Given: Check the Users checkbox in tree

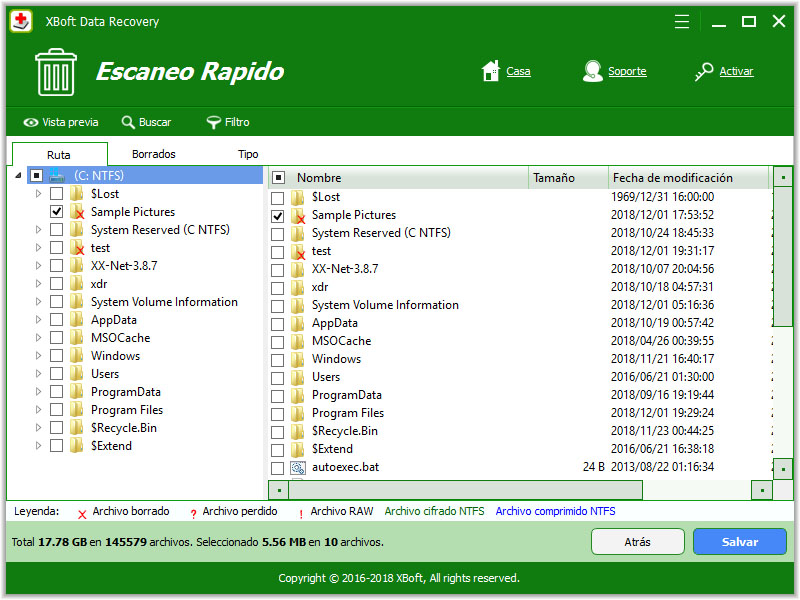Looking at the screenshot, I should pos(56,374).
